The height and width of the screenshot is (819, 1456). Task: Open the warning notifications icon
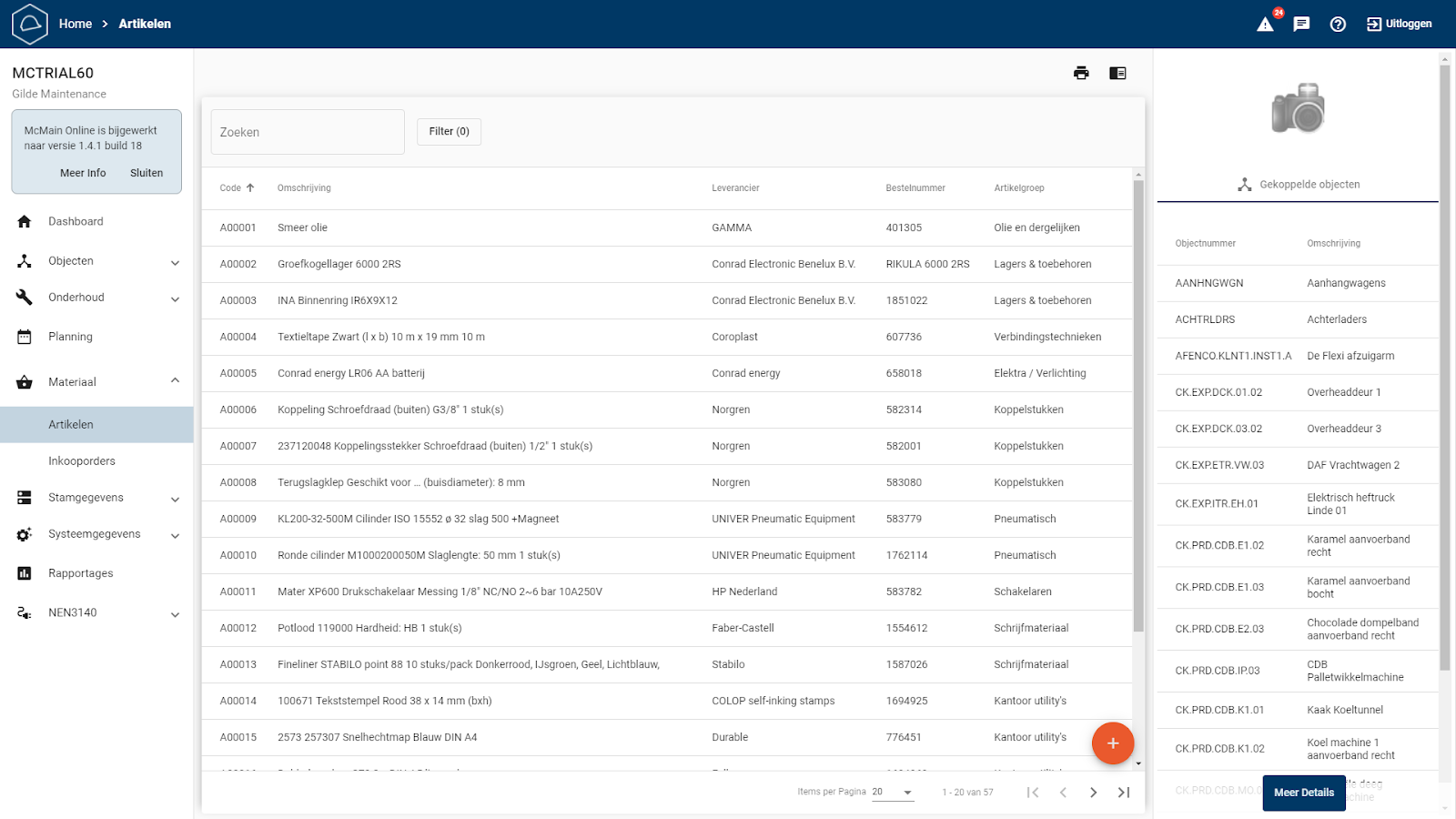[x=1265, y=25]
